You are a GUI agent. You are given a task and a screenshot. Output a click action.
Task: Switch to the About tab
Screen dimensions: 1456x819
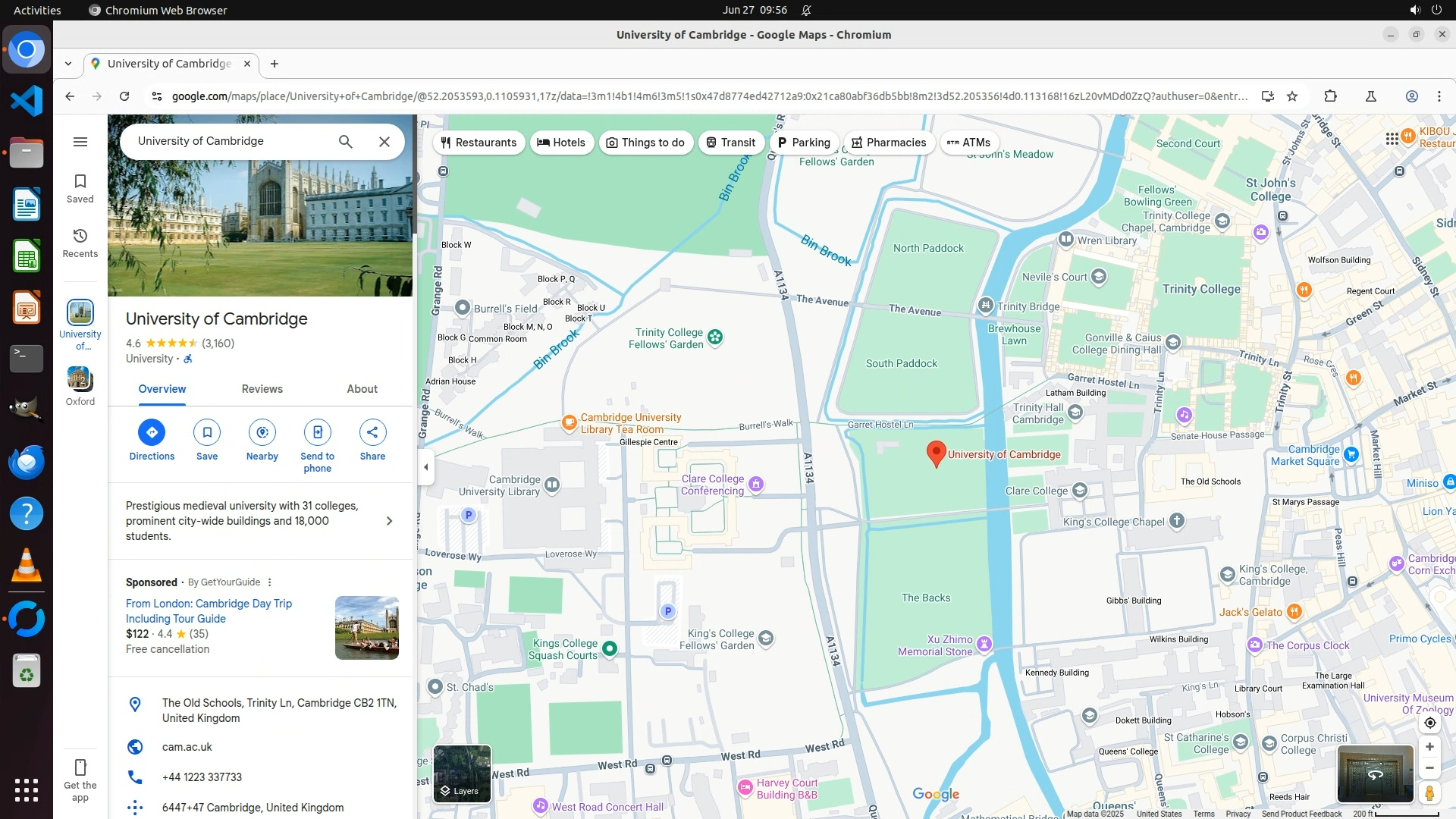pos(362,389)
